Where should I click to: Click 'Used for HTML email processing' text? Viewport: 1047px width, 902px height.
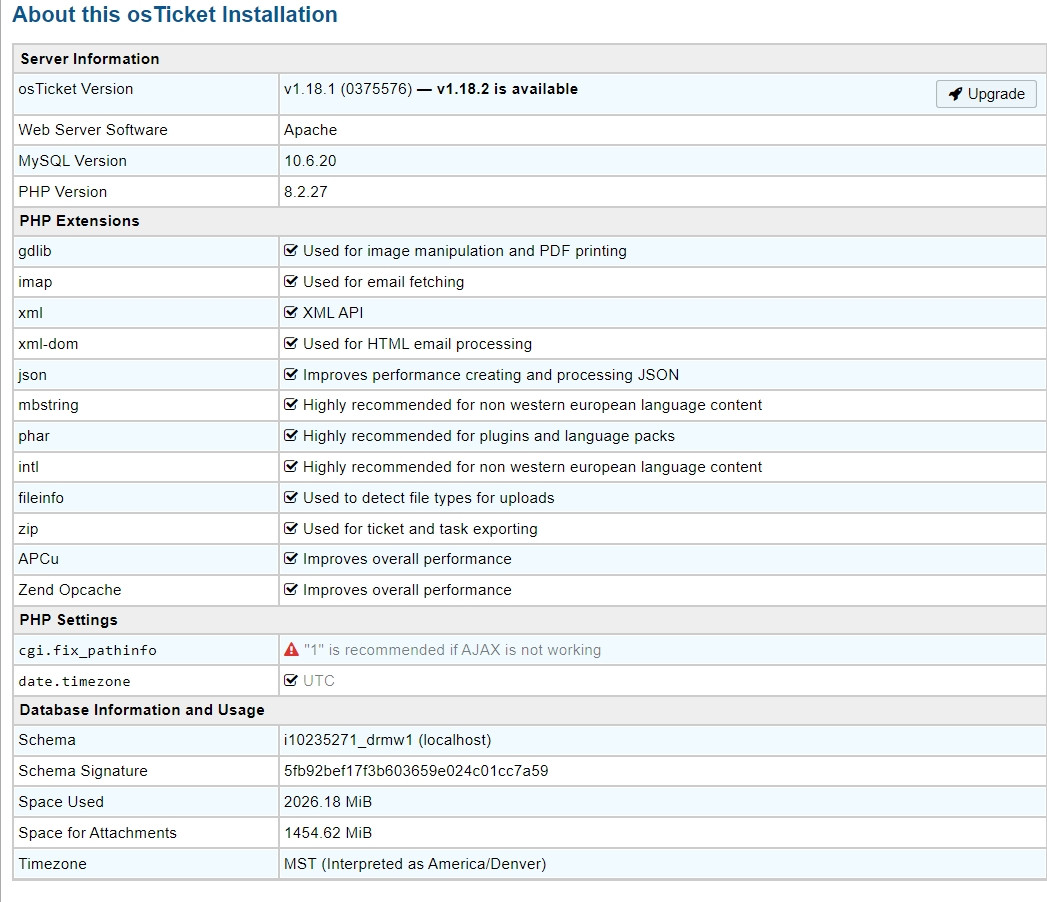417,344
